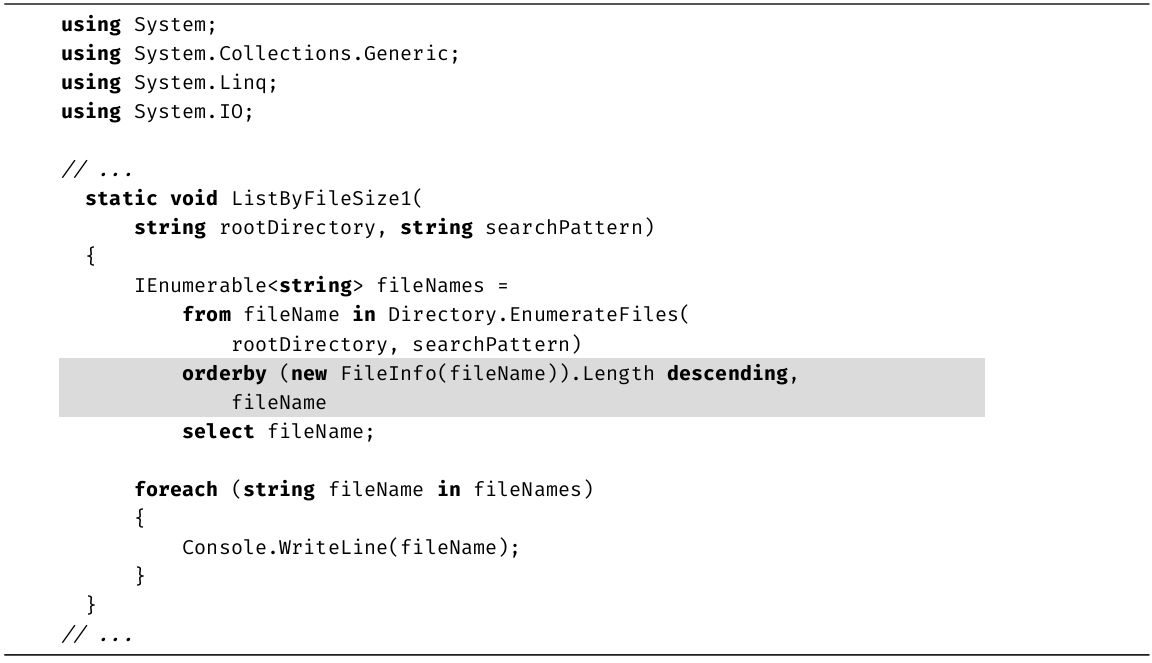Click the Console.WriteLine statement
1152x663 pixels.
pos(350,548)
